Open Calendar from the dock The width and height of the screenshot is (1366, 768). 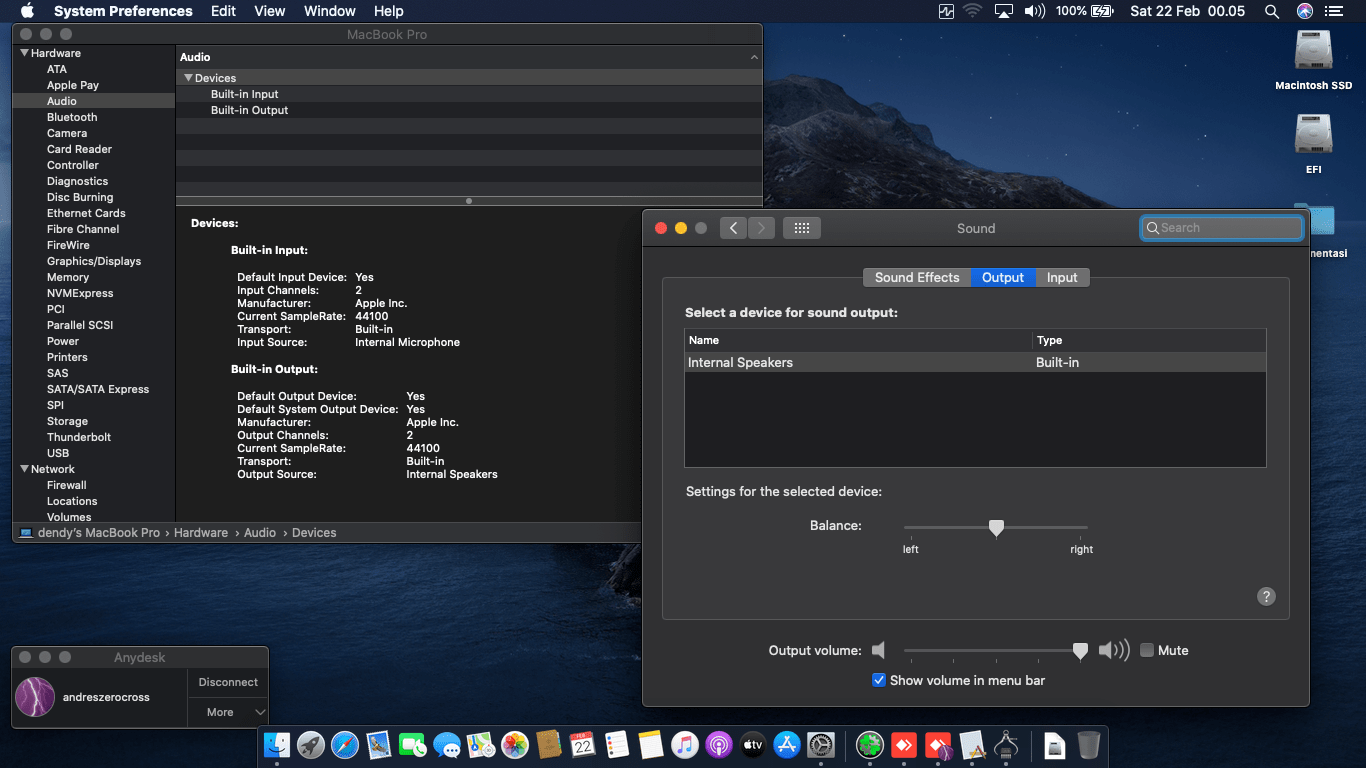tap(582, 744)
